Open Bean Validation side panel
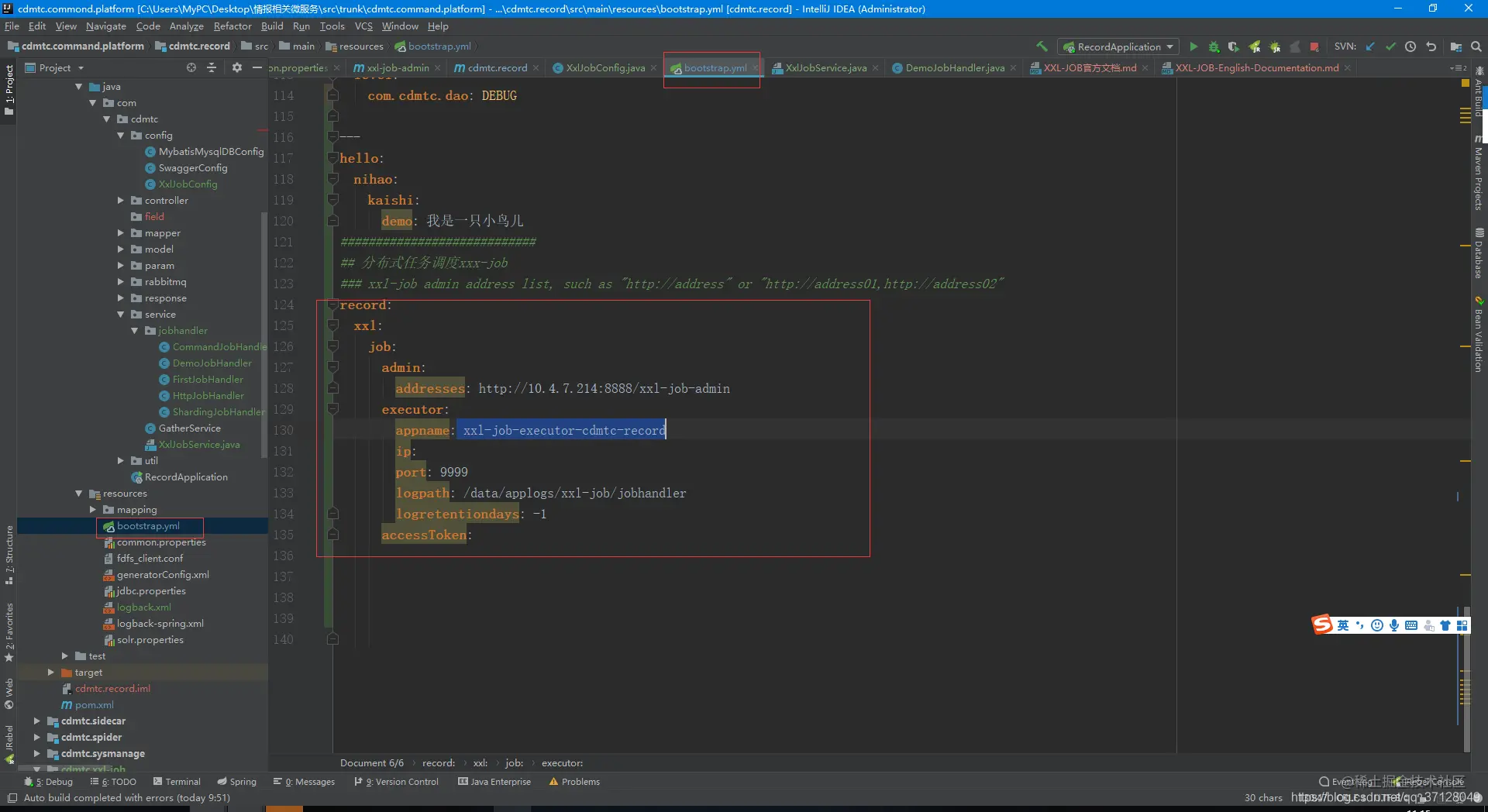 pyautogui.click(x=1479, y=335)
